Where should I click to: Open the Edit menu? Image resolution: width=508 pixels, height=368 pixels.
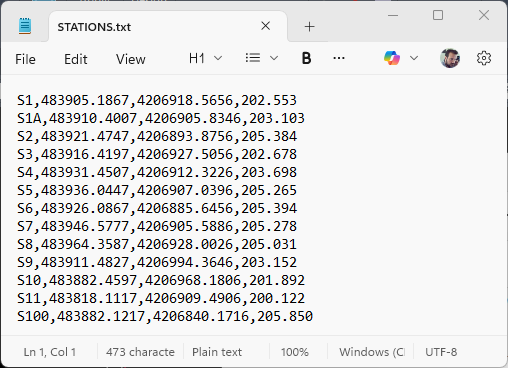click(x=76, y=59)
